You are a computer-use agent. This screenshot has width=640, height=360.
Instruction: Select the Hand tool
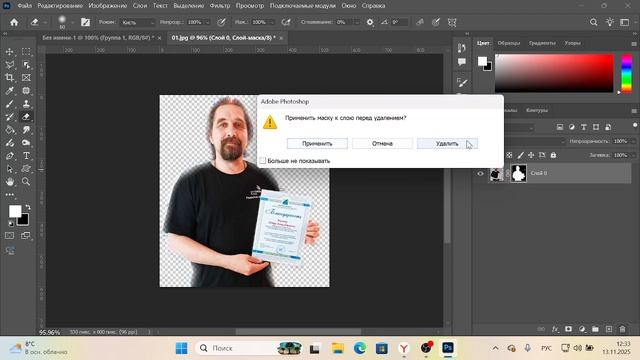pyautogui.click(x=9, y=182)
